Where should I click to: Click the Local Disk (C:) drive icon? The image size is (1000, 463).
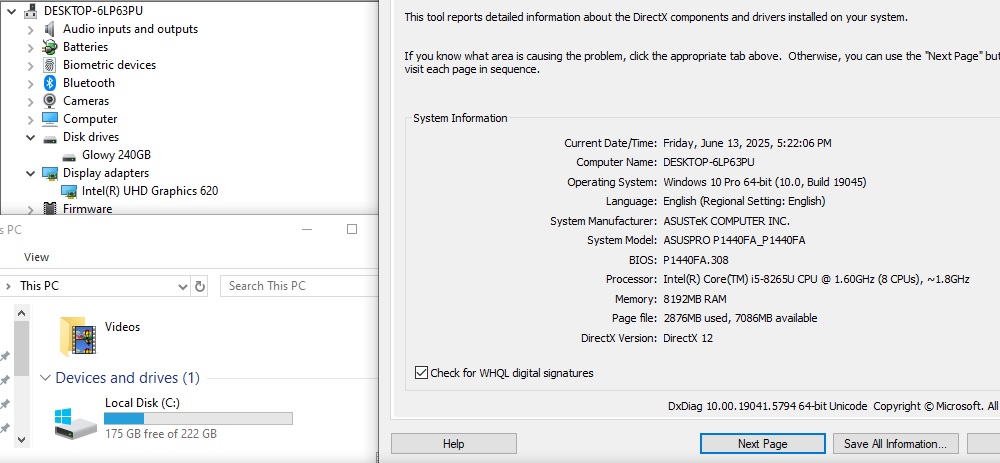pyautogui.click(x=75, y=424)
